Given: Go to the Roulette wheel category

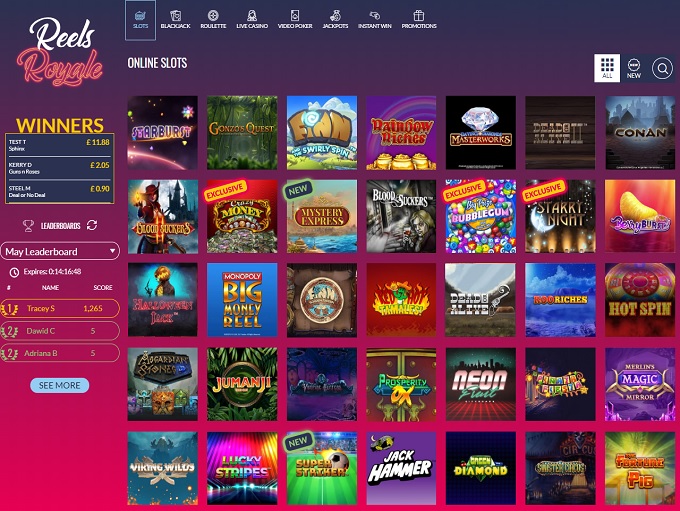Looking at the screenshot, I should coord(213,20).
